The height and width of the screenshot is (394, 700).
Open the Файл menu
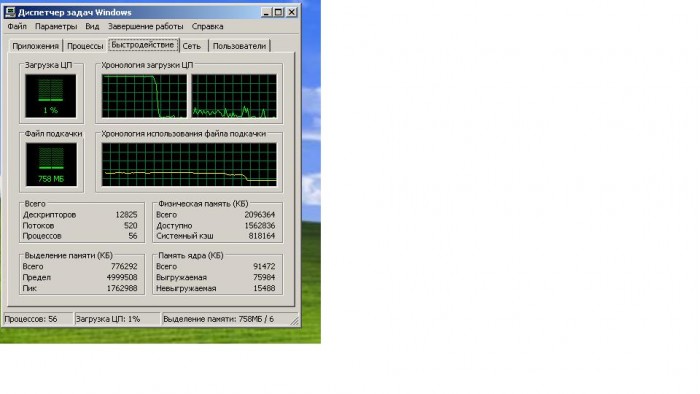17,26
